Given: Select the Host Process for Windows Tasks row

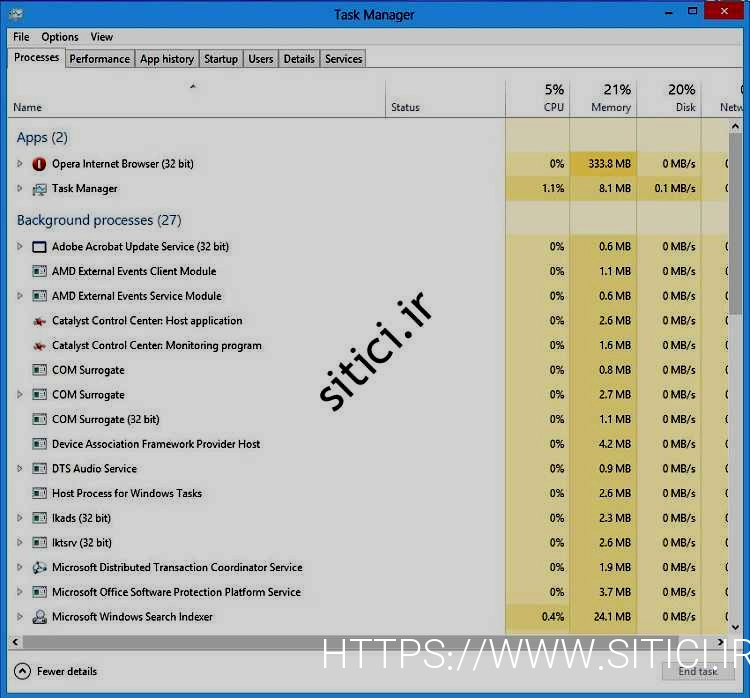Looking at the screenshot, I should pos(368,493).
